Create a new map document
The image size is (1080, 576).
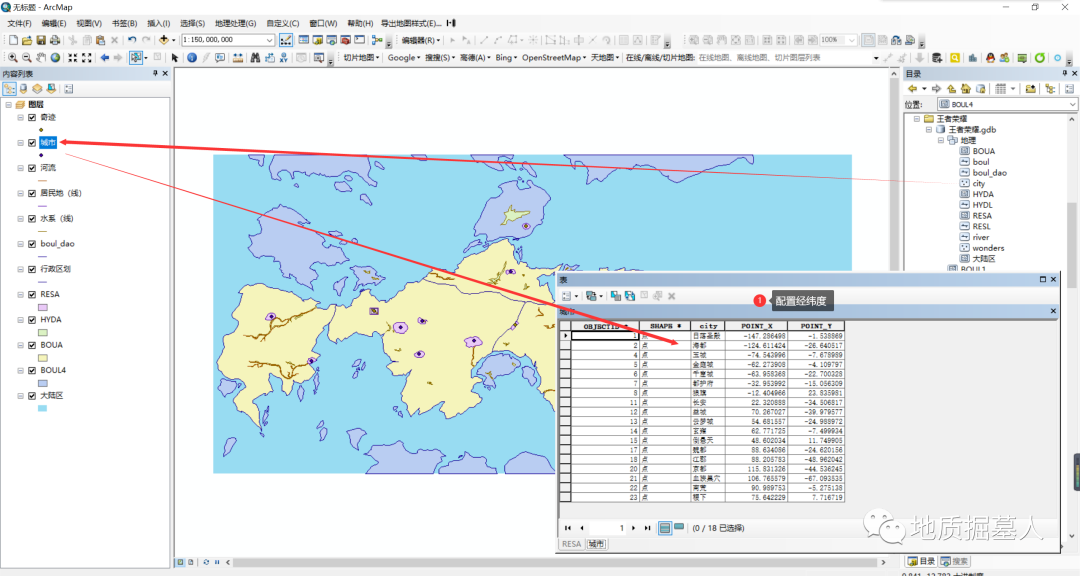coord(12,40)
